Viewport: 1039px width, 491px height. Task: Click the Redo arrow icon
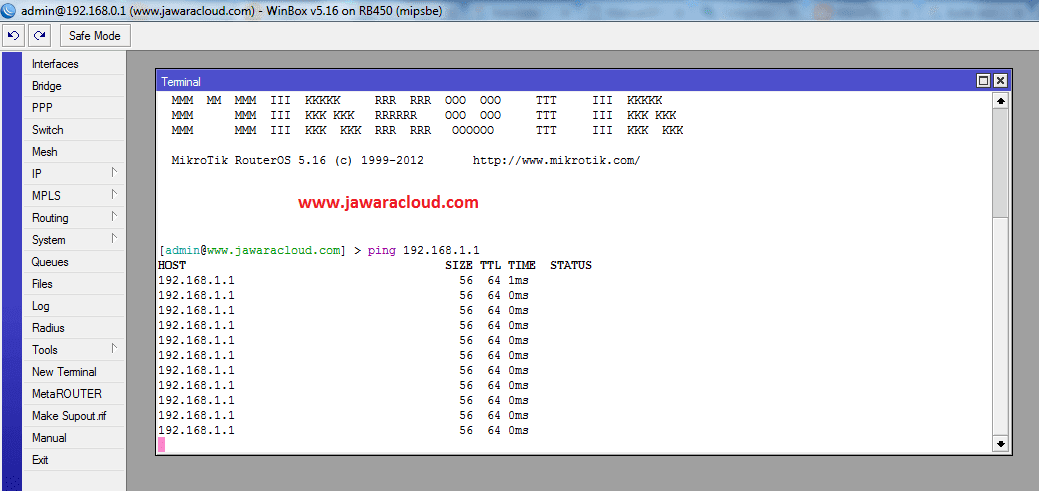pos(40,36)
